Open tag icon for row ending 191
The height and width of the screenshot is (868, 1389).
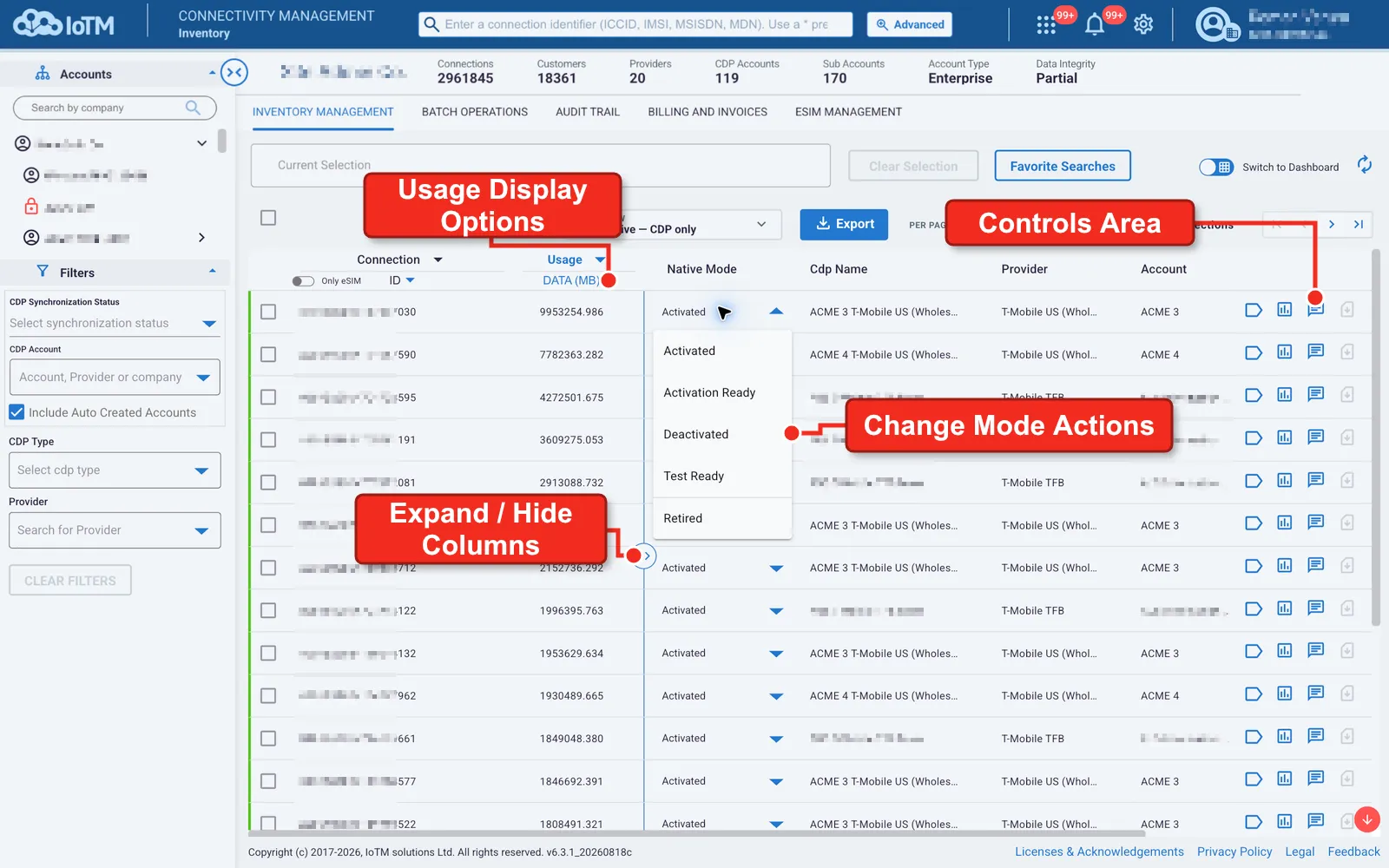pos(1253,438)
